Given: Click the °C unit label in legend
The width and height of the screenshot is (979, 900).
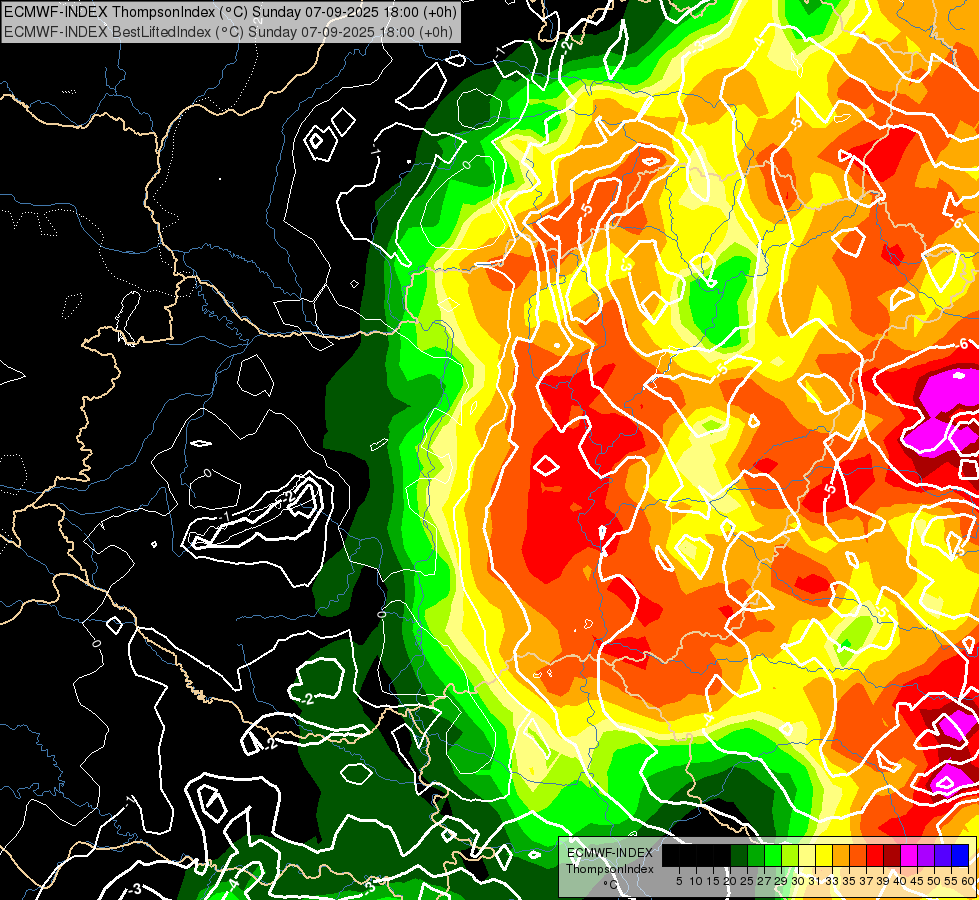Looking at the screenshot, I should (611, 885).
